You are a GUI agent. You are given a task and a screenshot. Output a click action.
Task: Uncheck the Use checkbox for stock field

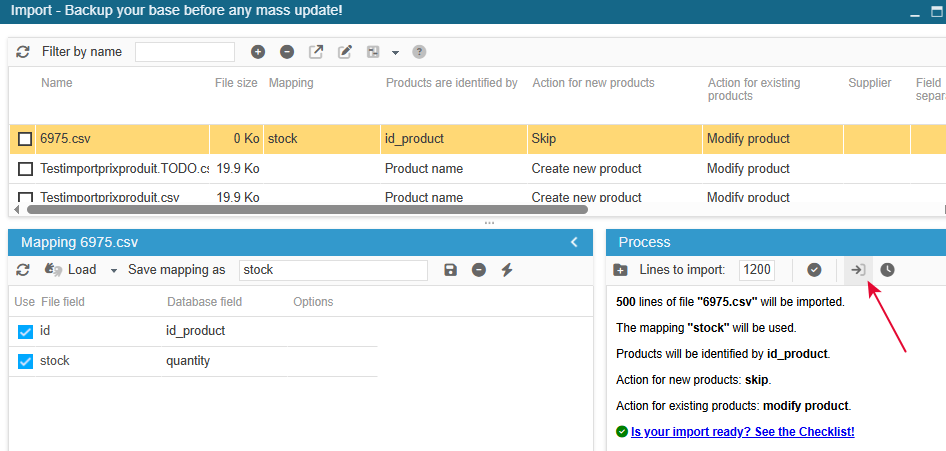[25, 361]
